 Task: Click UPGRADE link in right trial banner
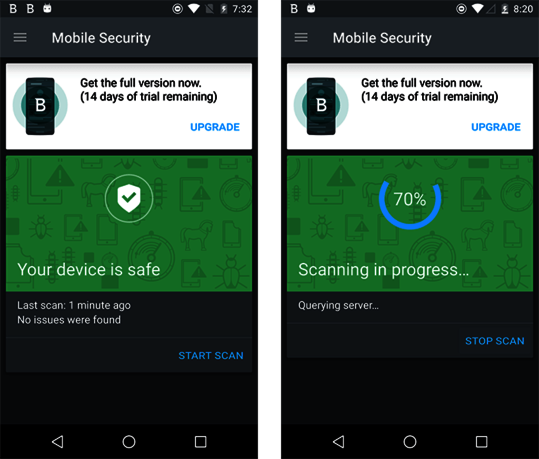point(496,127)
